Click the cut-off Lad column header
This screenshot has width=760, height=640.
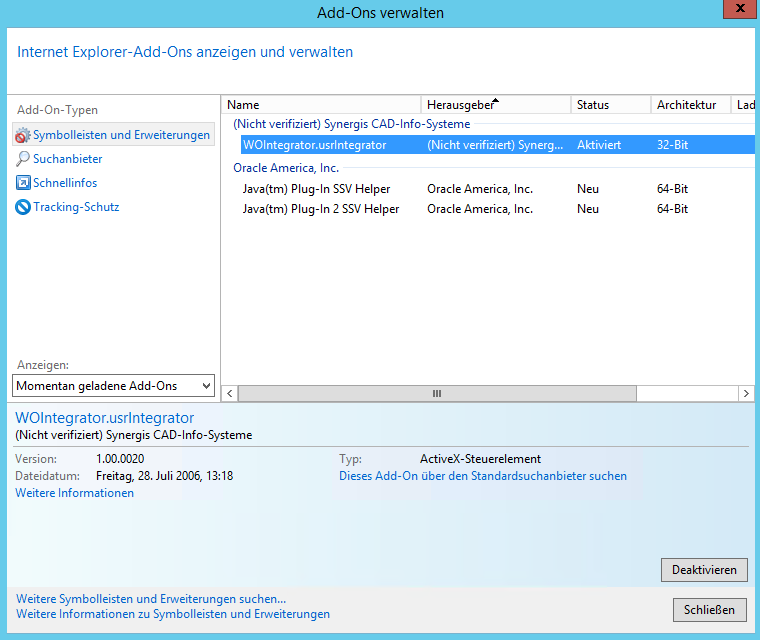pyautogui.click(x=744, y=105)
